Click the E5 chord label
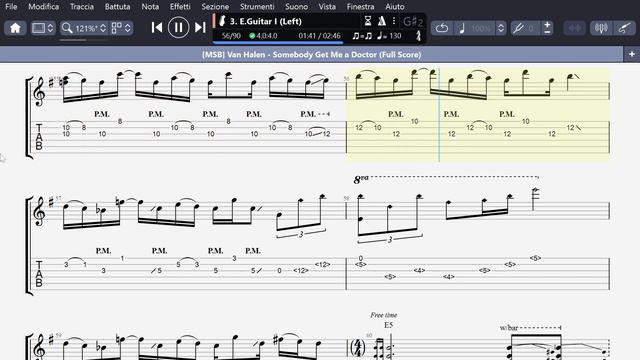 [x=388, y=325]
